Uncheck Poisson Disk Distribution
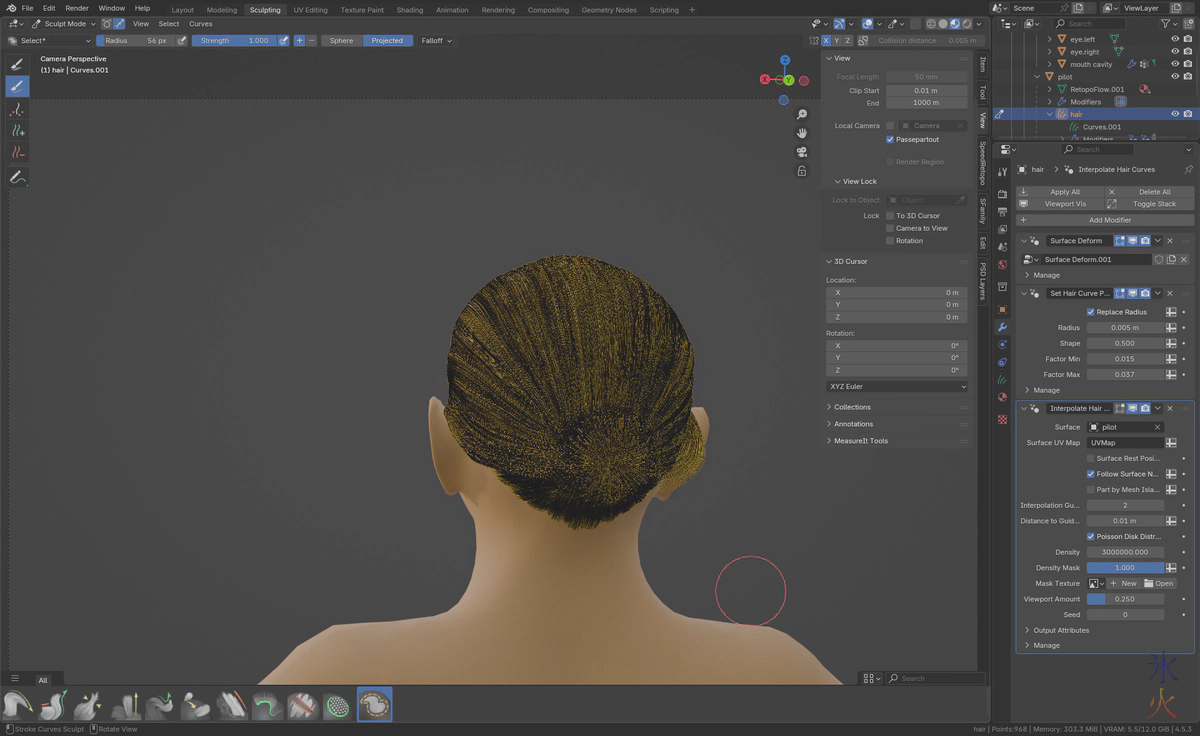Screen dimensions: 1200x736 [x=1090, y=536]
